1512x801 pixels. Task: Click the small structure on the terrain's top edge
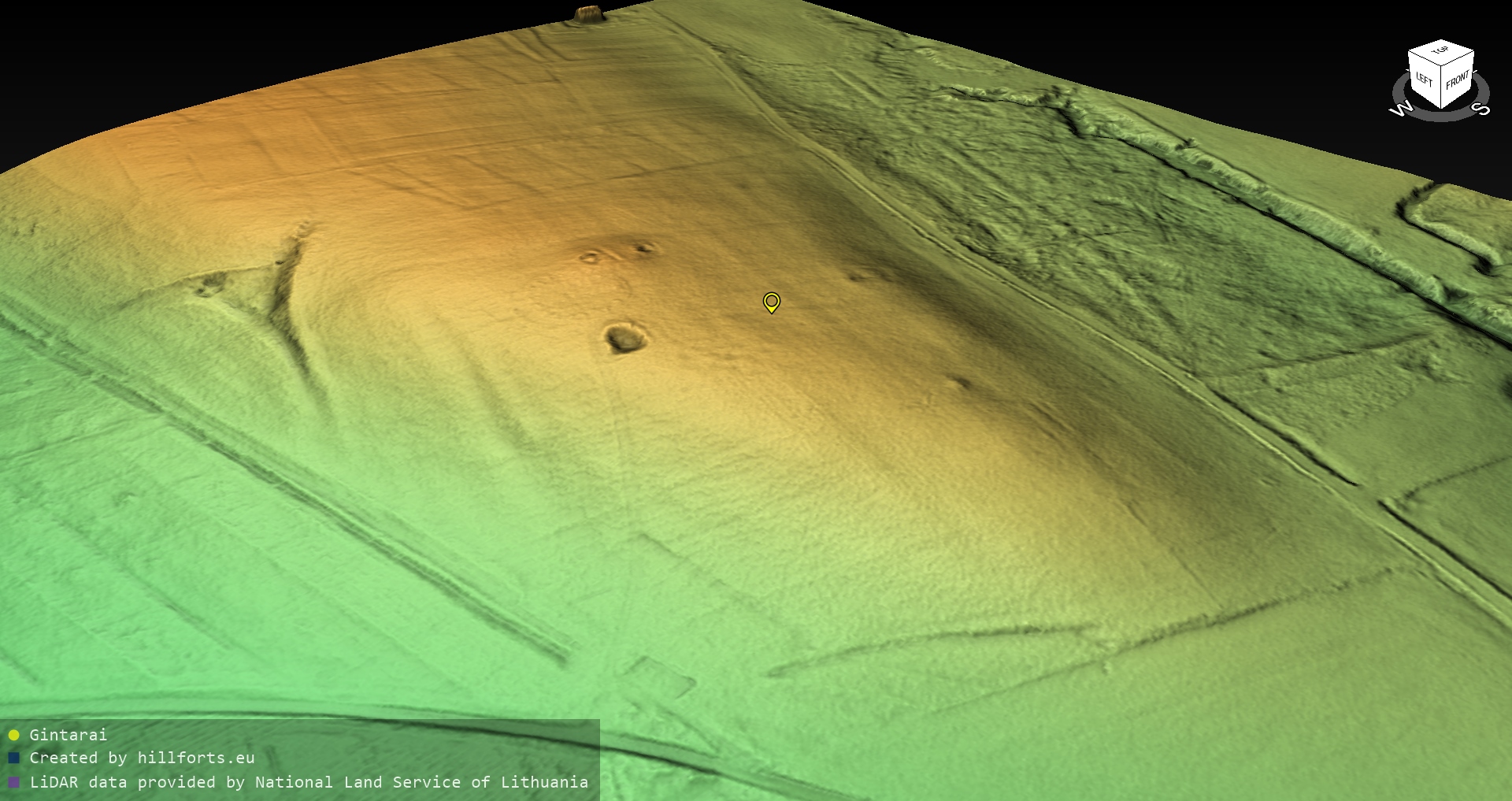[x=588, y=13]
